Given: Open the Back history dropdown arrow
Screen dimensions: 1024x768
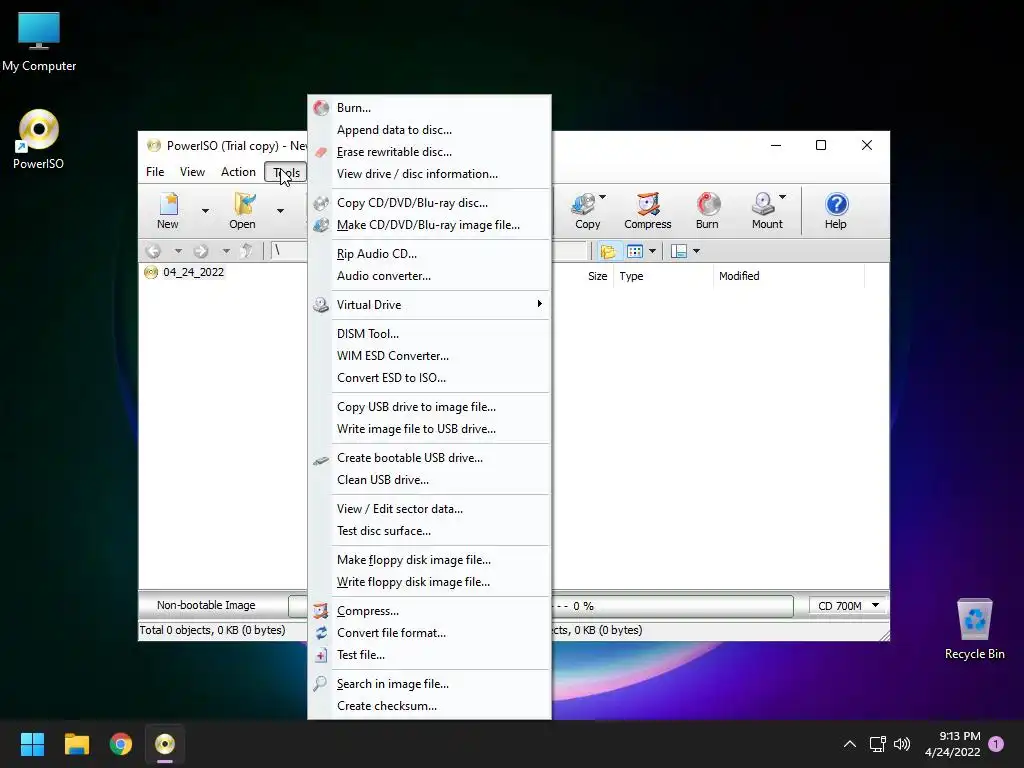Looking at the screenshot, I should (x=178, y=251).
